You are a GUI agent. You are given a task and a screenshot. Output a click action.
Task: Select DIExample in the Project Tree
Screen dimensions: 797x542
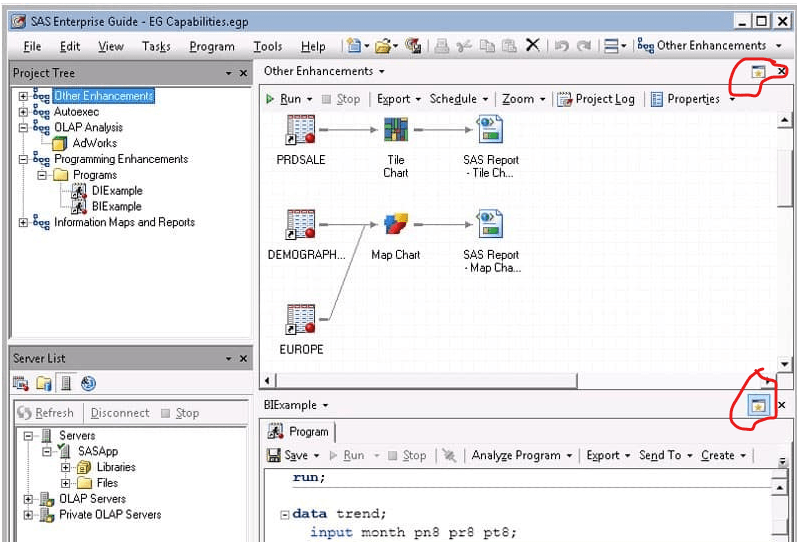point(117,191)
